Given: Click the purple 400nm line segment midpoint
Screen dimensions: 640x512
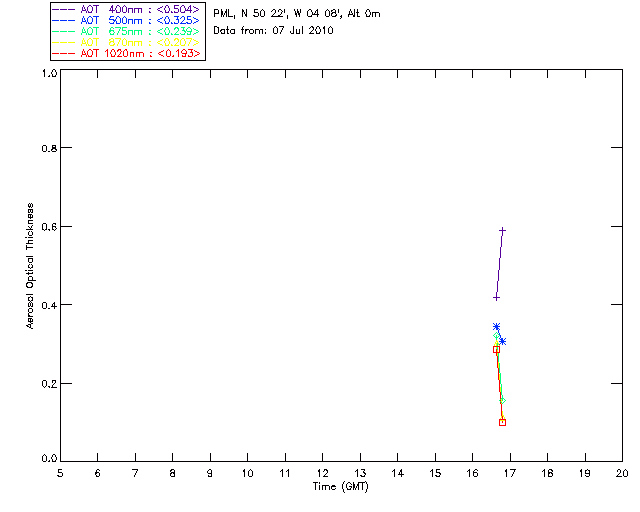Looking at the screenshot, I should (x=499, y=264).
